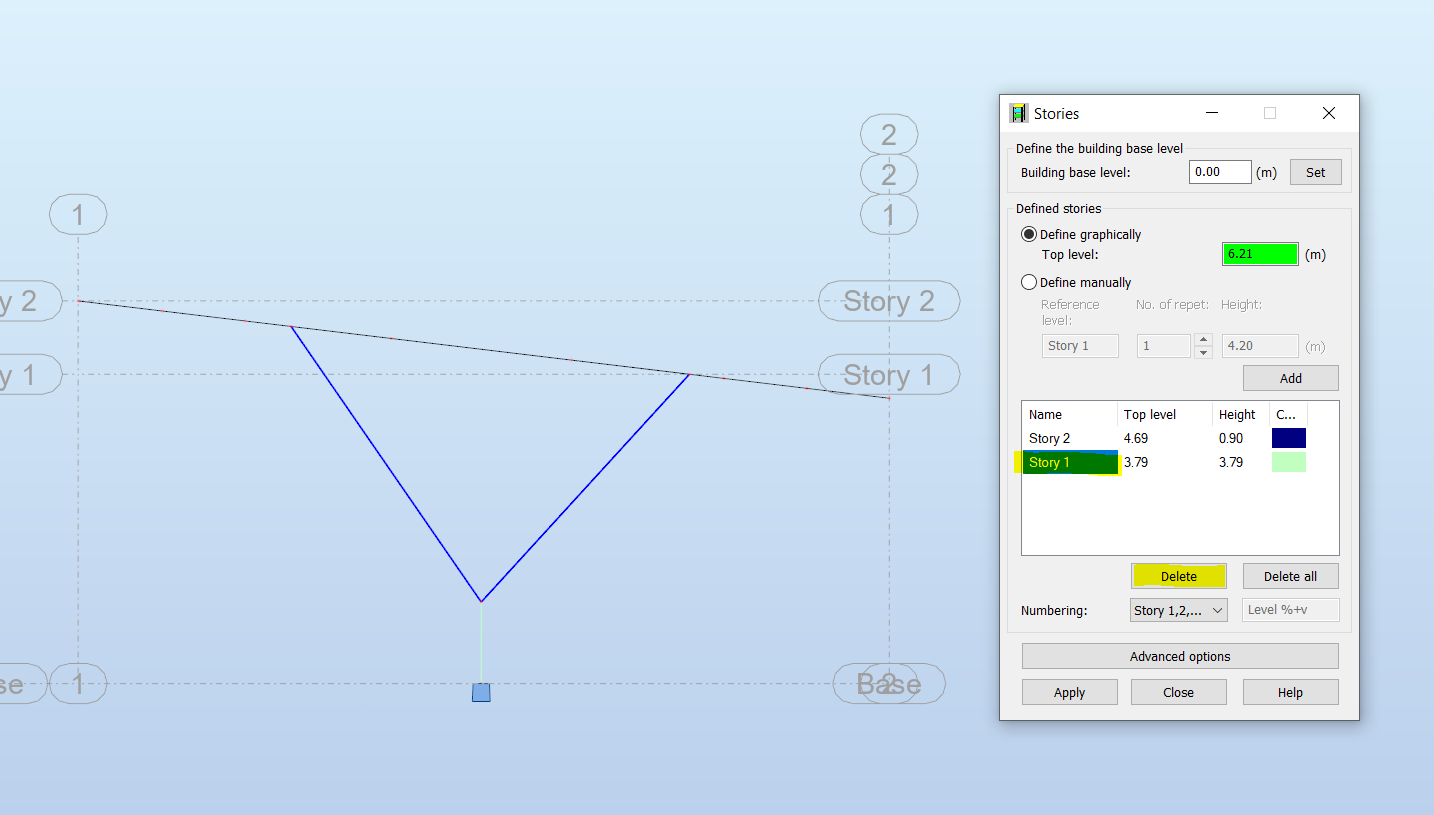The width and height of the screenshot is (1434, 815).
Task: Select the Define graphically radio button
Action: [1029, 234]
